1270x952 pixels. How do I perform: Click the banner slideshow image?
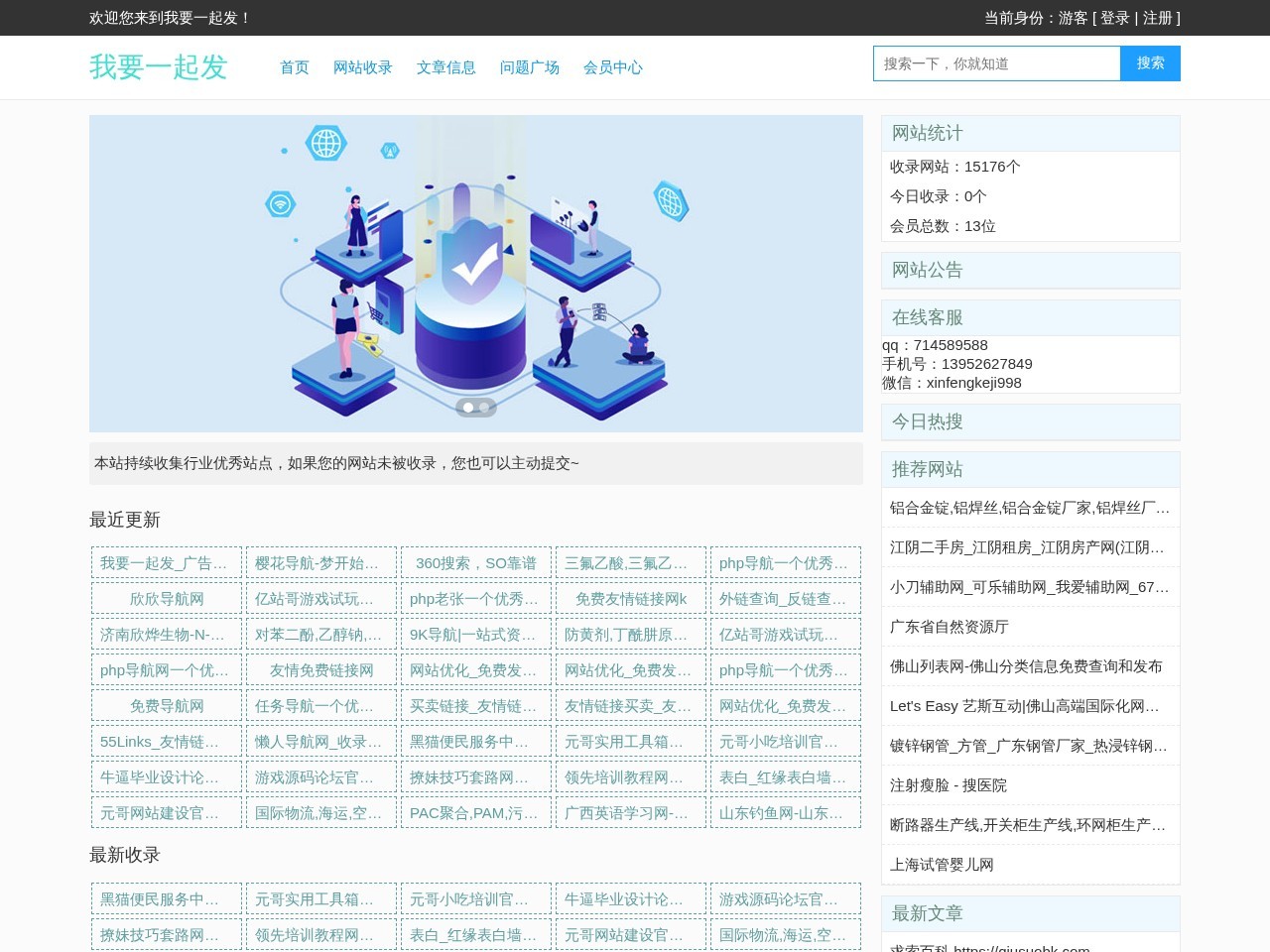(x=476, y=274)
